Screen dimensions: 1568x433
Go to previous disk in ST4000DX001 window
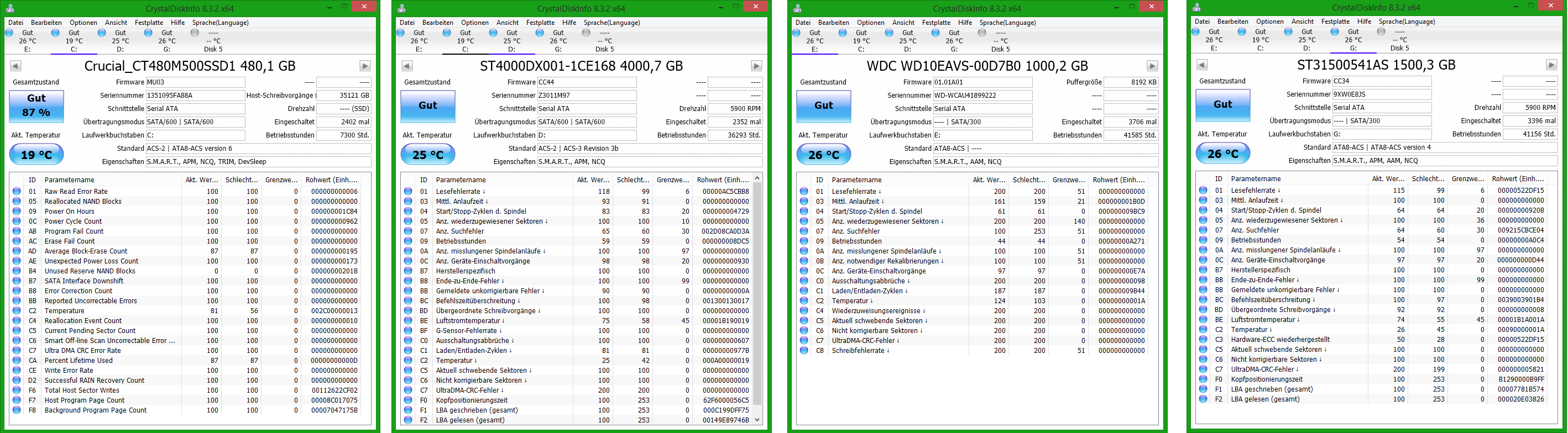[x=407, y=66]
